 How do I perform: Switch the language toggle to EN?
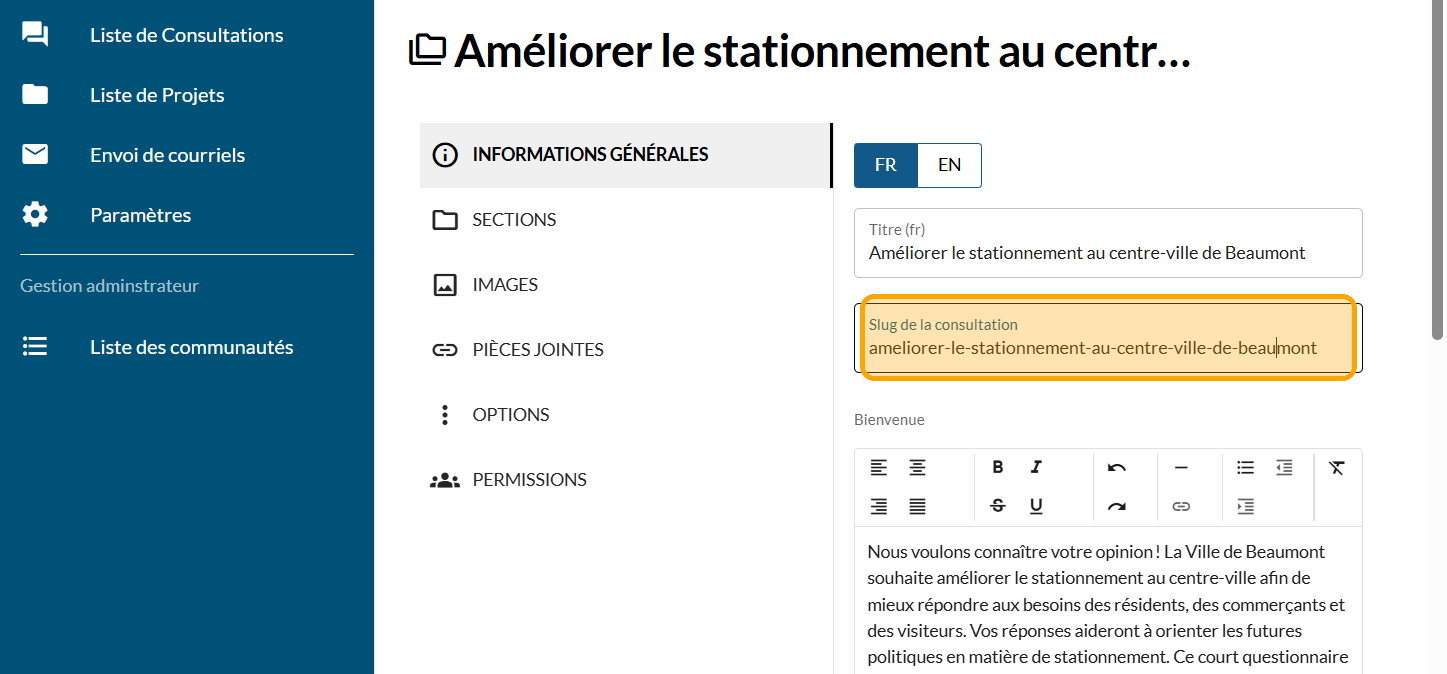[x=949, y=165]
